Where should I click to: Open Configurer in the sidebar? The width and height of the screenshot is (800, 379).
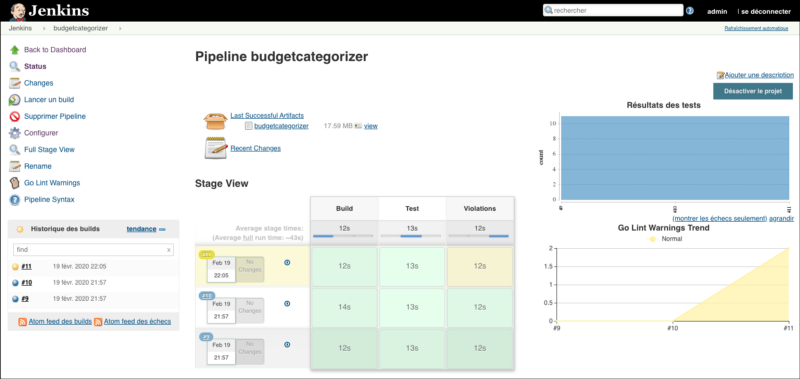click(41, 133)
